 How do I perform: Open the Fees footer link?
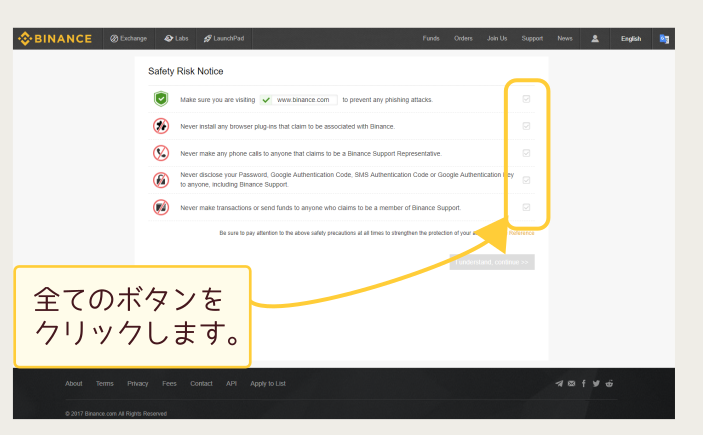coord(169,383)
